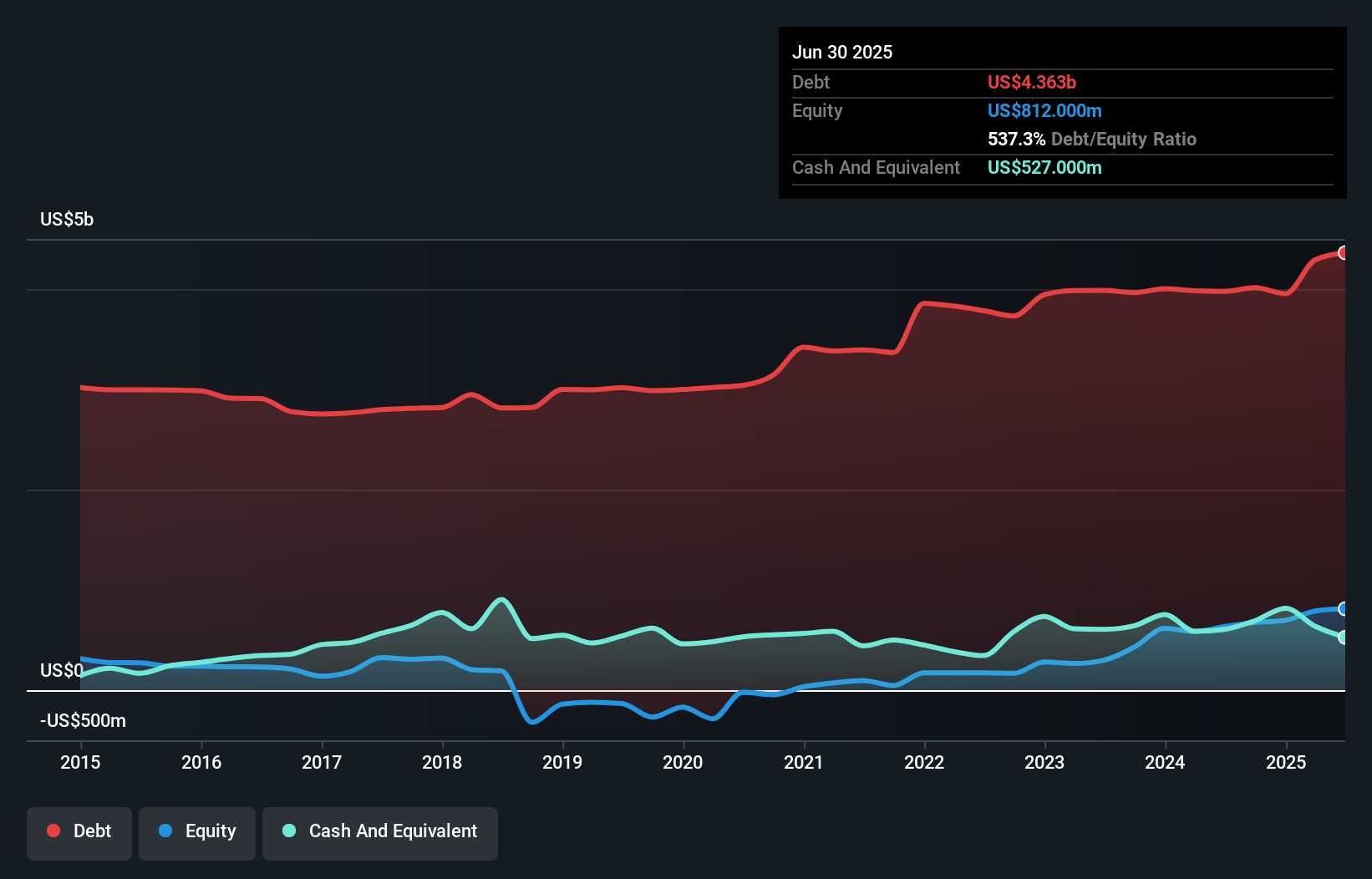Open the Debt/Equity Ratio details row

pyautogui.click(x=1091, y=139)
